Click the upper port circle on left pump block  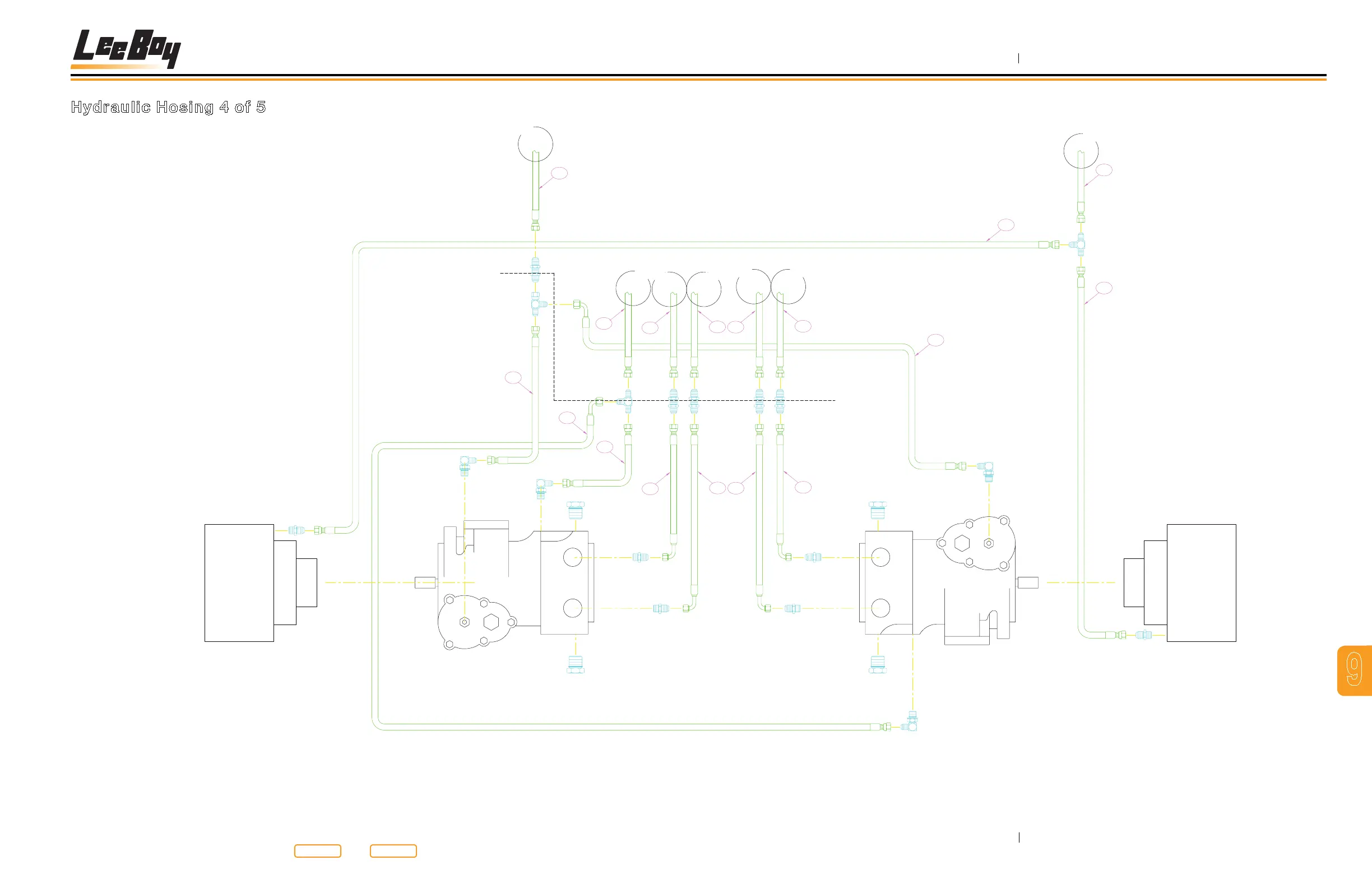[x=572, y=558]
